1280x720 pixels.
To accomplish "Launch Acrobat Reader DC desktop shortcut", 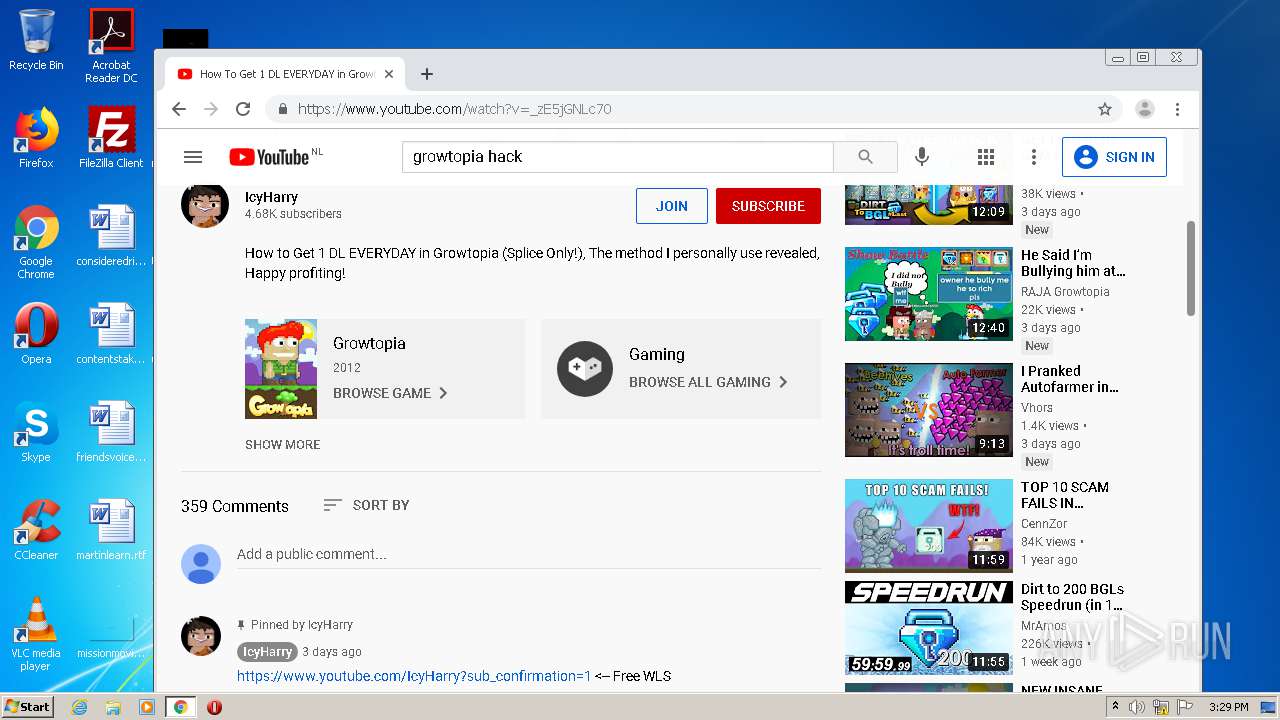I will pyautogui.click(x=111, y=45).
